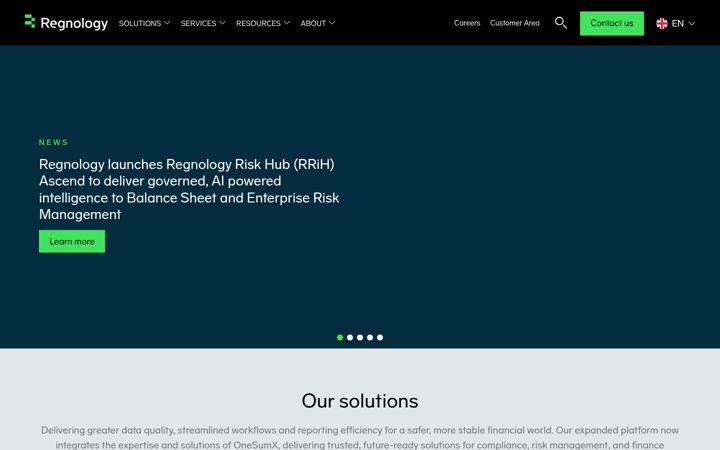Open the RESOURCES menu

coord(258,23)
